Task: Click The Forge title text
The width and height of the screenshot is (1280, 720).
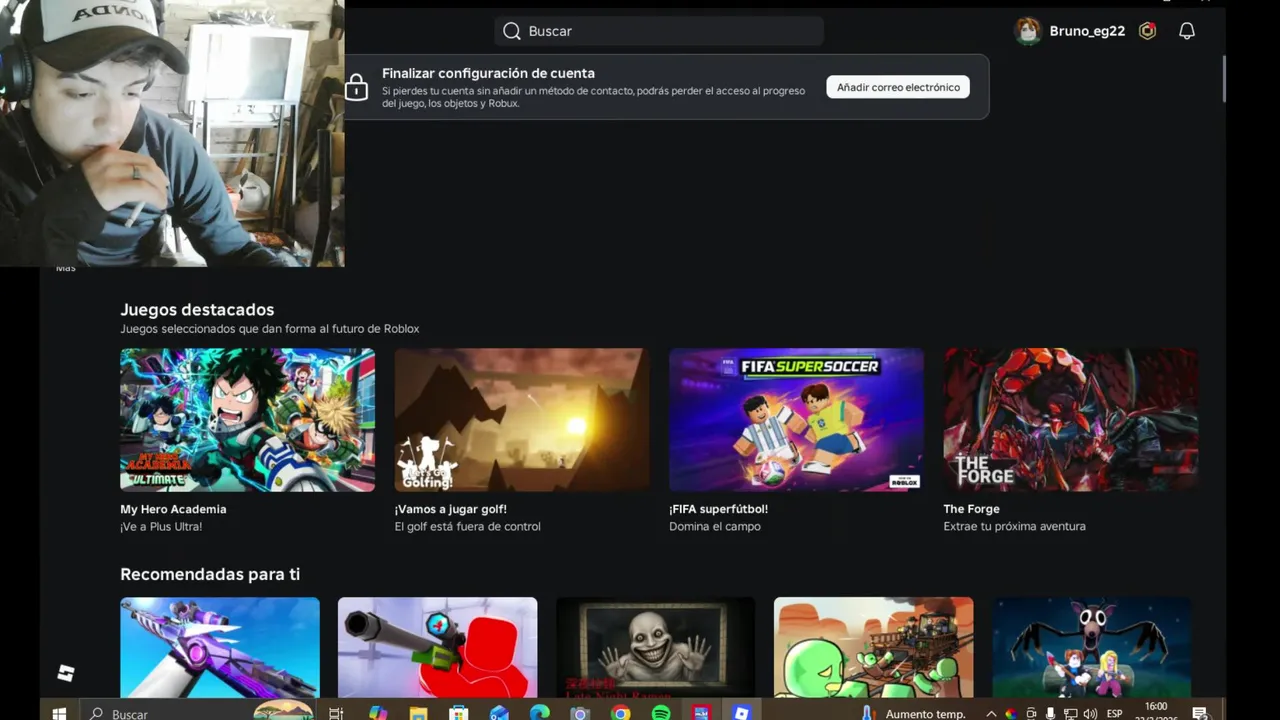Action: pyautogui.click(x=971, y=509)
